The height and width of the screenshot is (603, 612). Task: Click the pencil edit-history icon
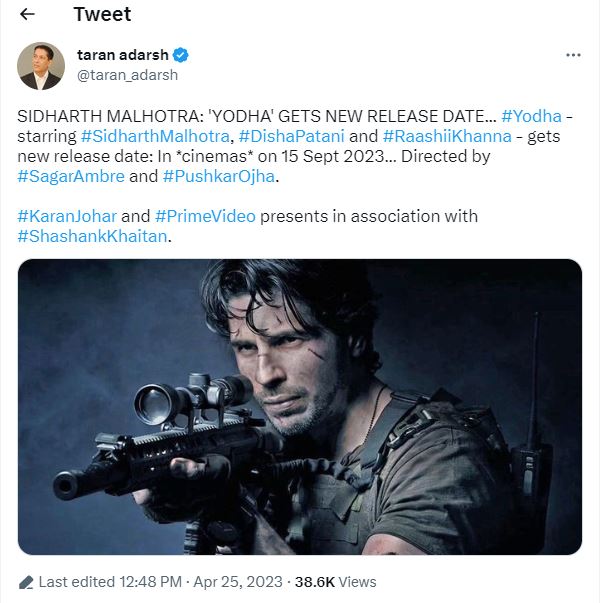[x=26, y=582]
